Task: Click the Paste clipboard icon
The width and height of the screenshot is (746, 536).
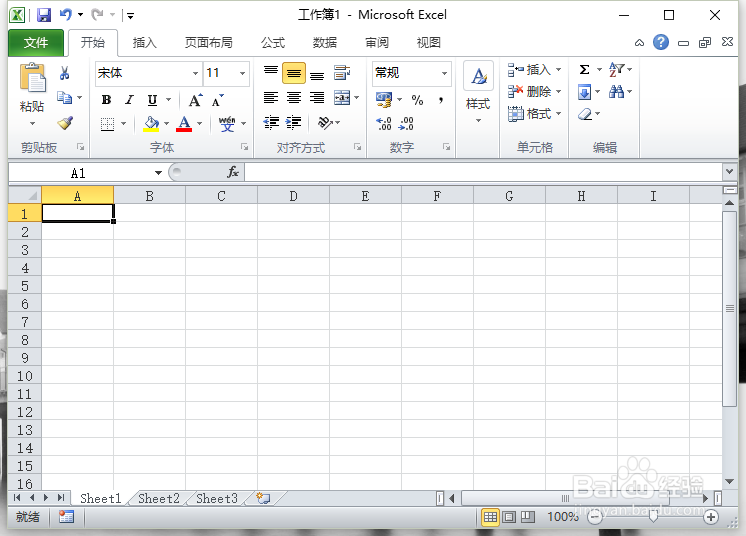Action: (x=32, y=78)
